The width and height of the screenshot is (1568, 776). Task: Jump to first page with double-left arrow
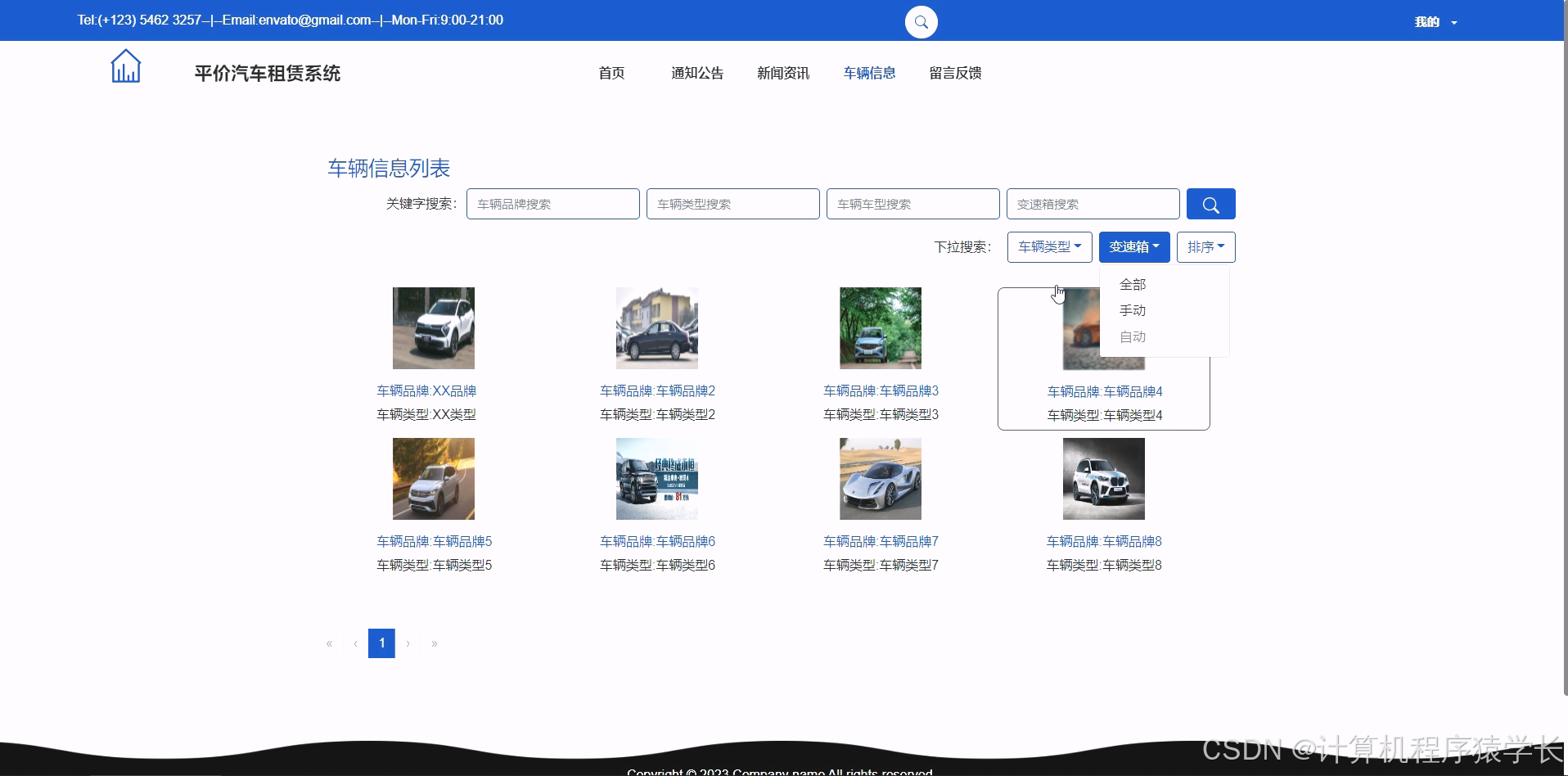[x=329, y=643]
